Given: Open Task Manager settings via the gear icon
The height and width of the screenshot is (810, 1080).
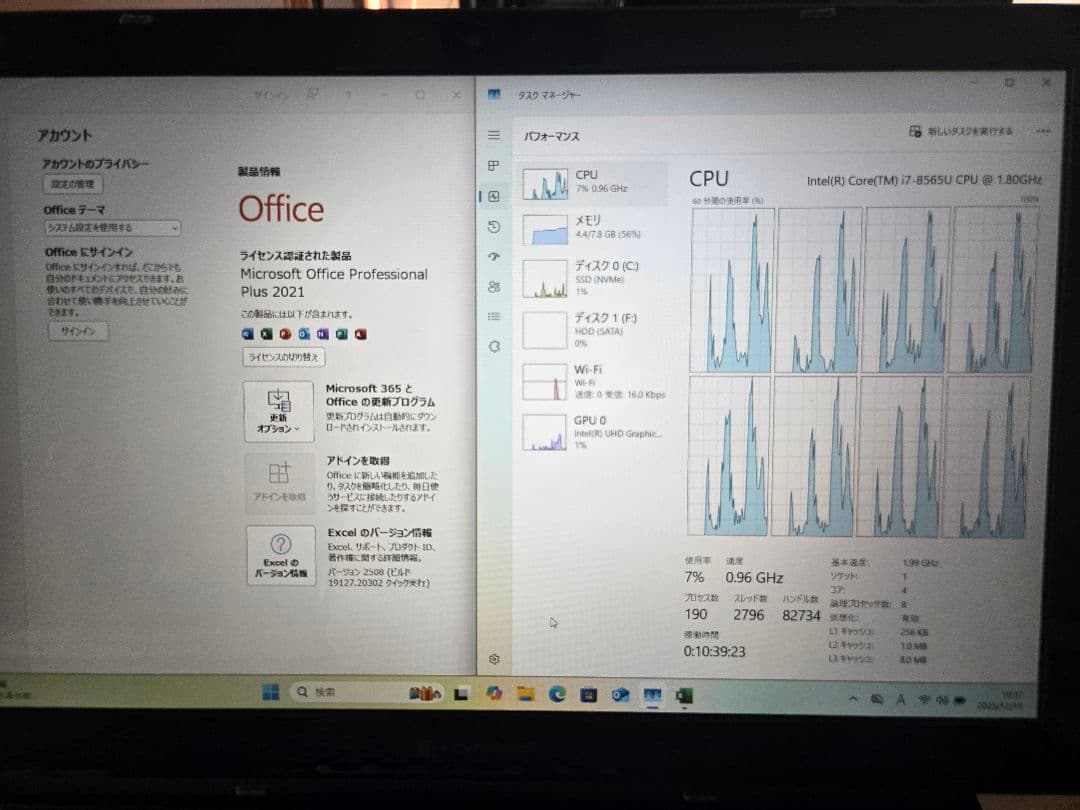Looking at the screenshot, I should (493, 660).
